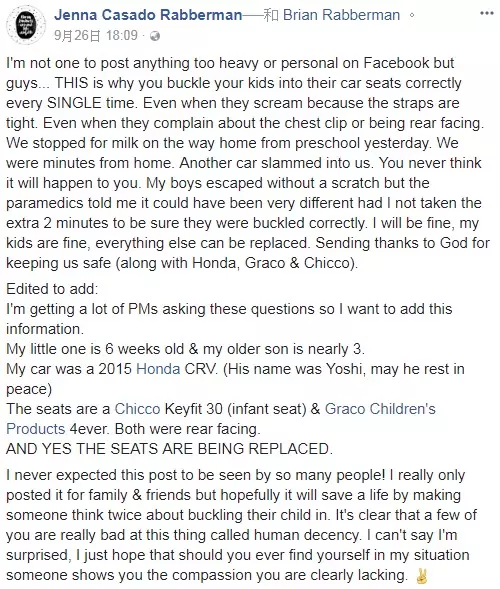The image size is (500, 589).
Task: Click the Products link before 4ever
Action: click(x=36, y=429)
